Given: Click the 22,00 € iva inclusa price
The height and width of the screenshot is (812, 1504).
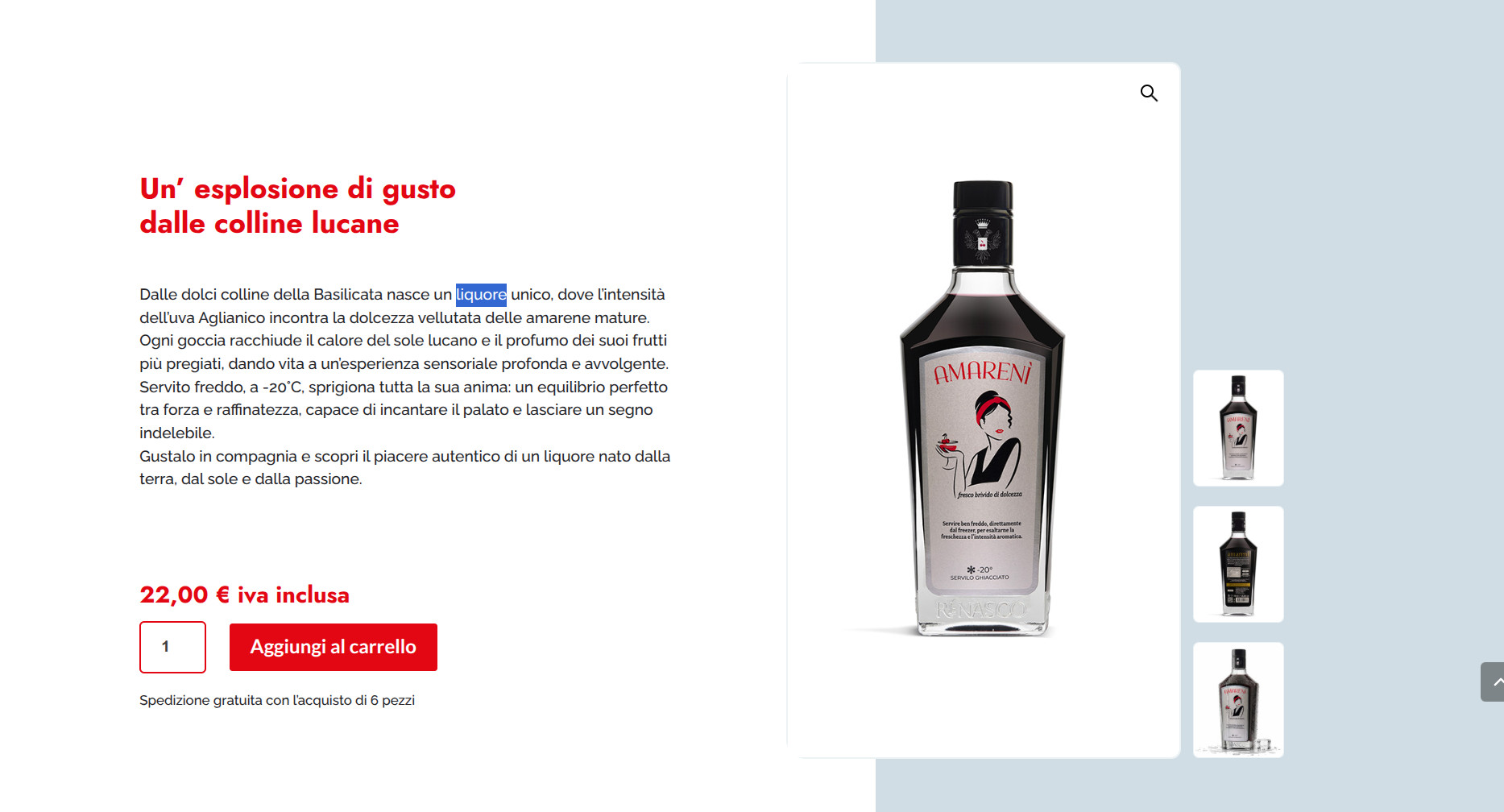Looking at the screenshot, I should tap(244, 594).
